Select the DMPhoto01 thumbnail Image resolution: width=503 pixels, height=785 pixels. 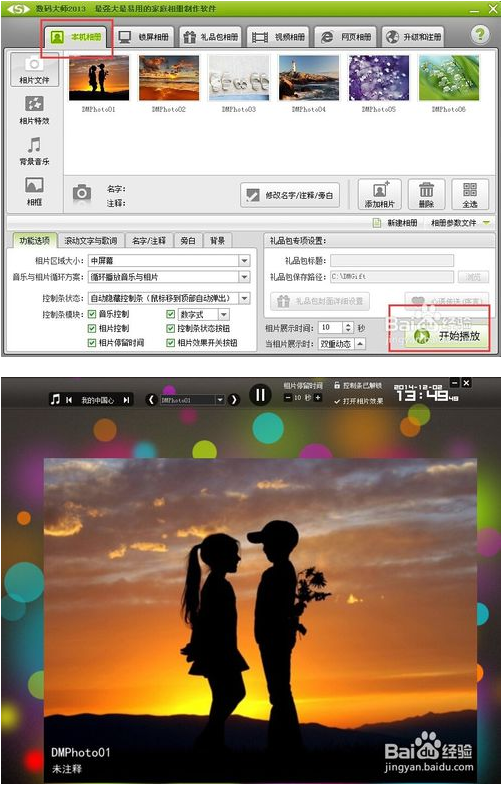tap(99, 78)
